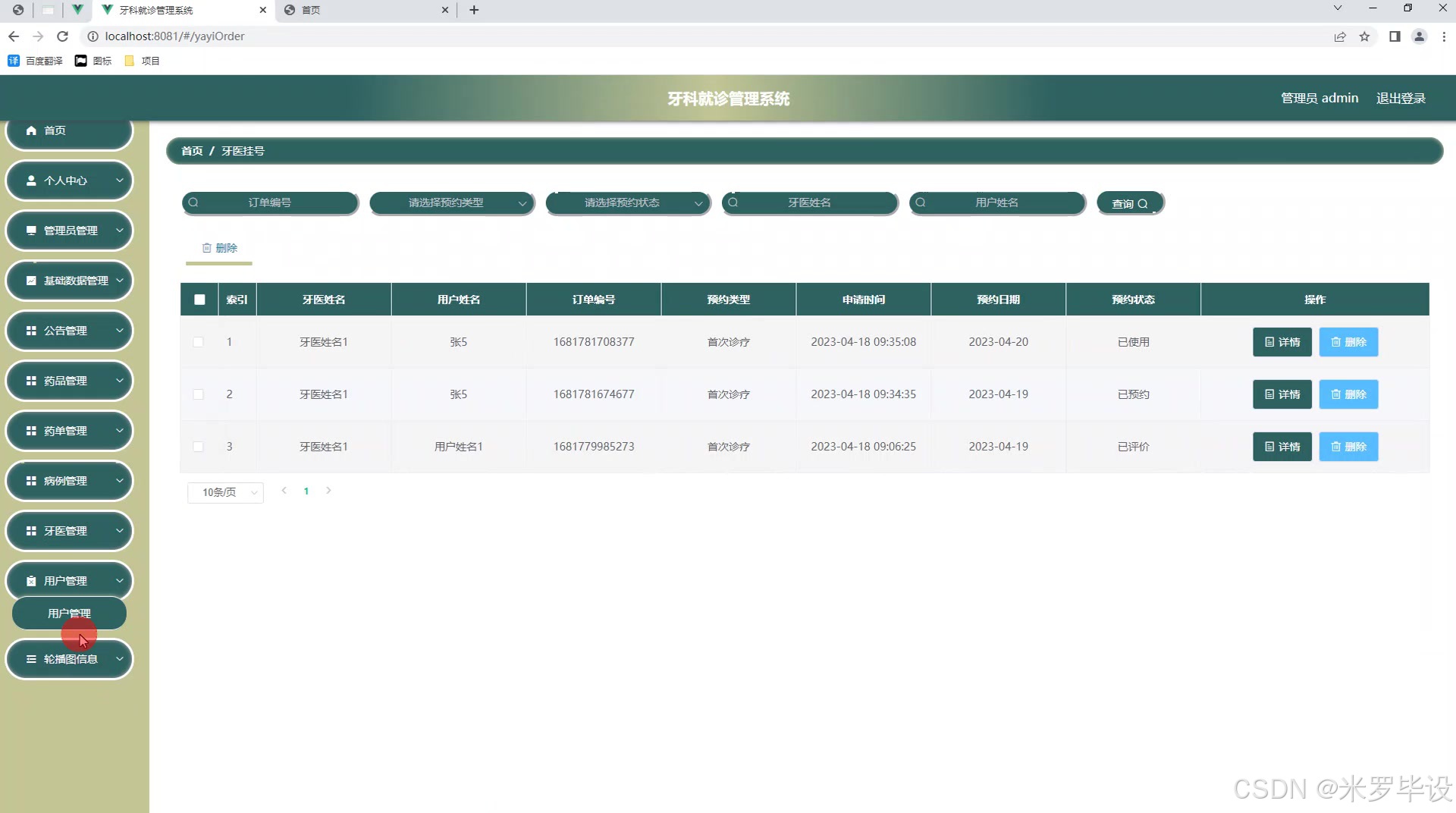Expand the 药品管理 menu chevron
1456x813 pixels.
pyautogui.click(x=119, y=381)
